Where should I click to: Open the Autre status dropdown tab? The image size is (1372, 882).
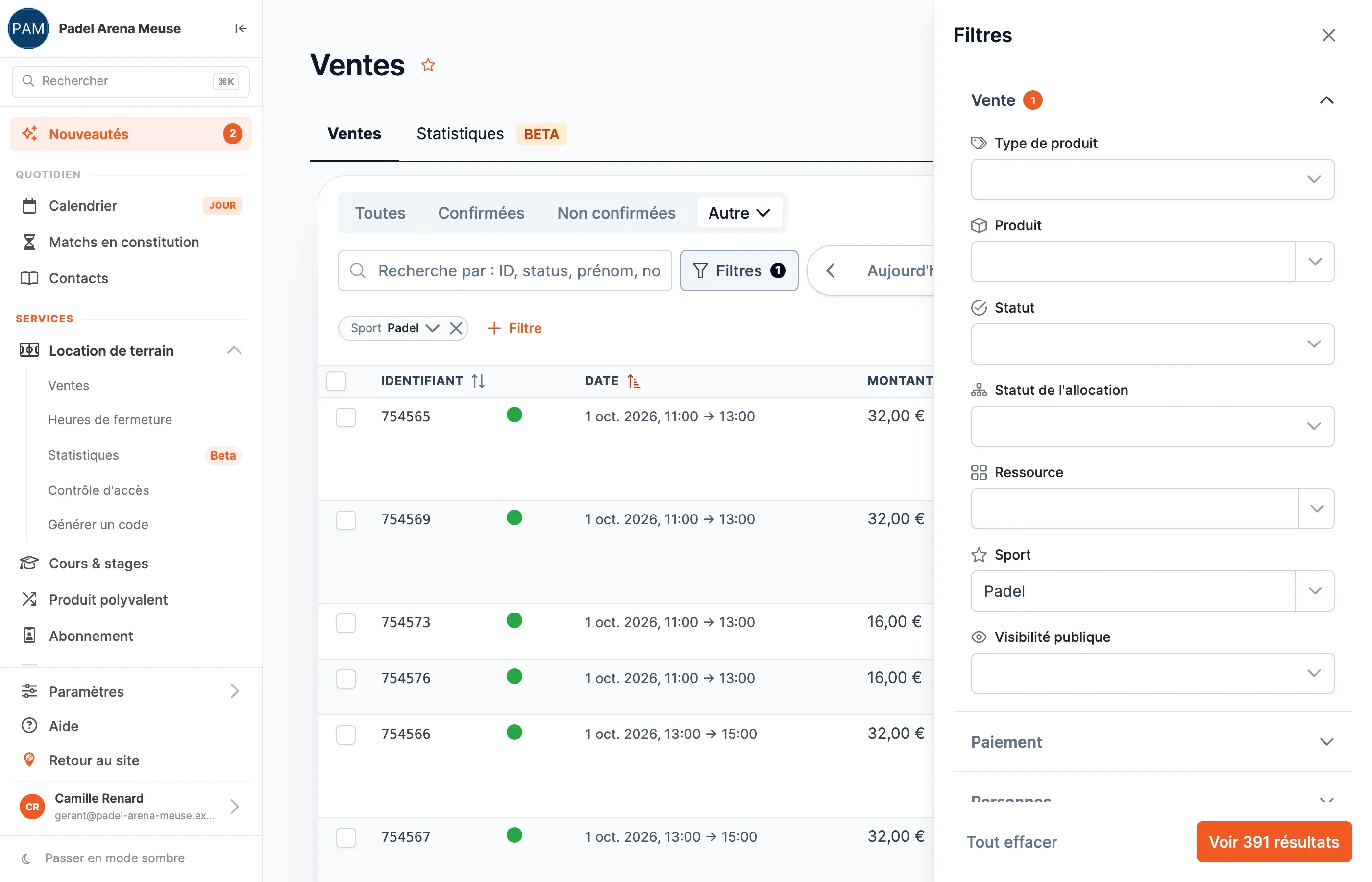pos(739,213)
